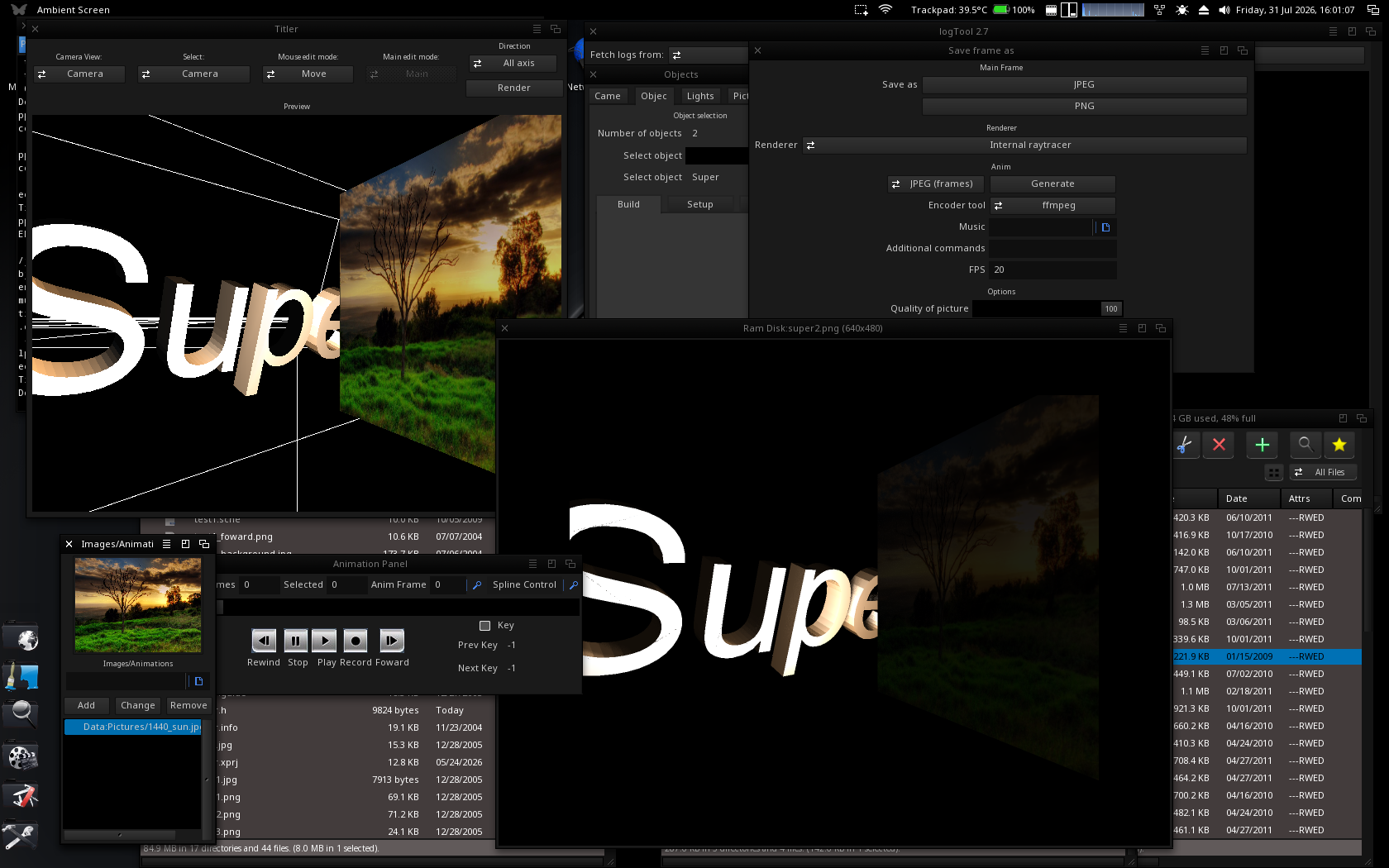Switch to the Build tab
This screenshot has width=1389, height=868.
click(x=628, y=204)
